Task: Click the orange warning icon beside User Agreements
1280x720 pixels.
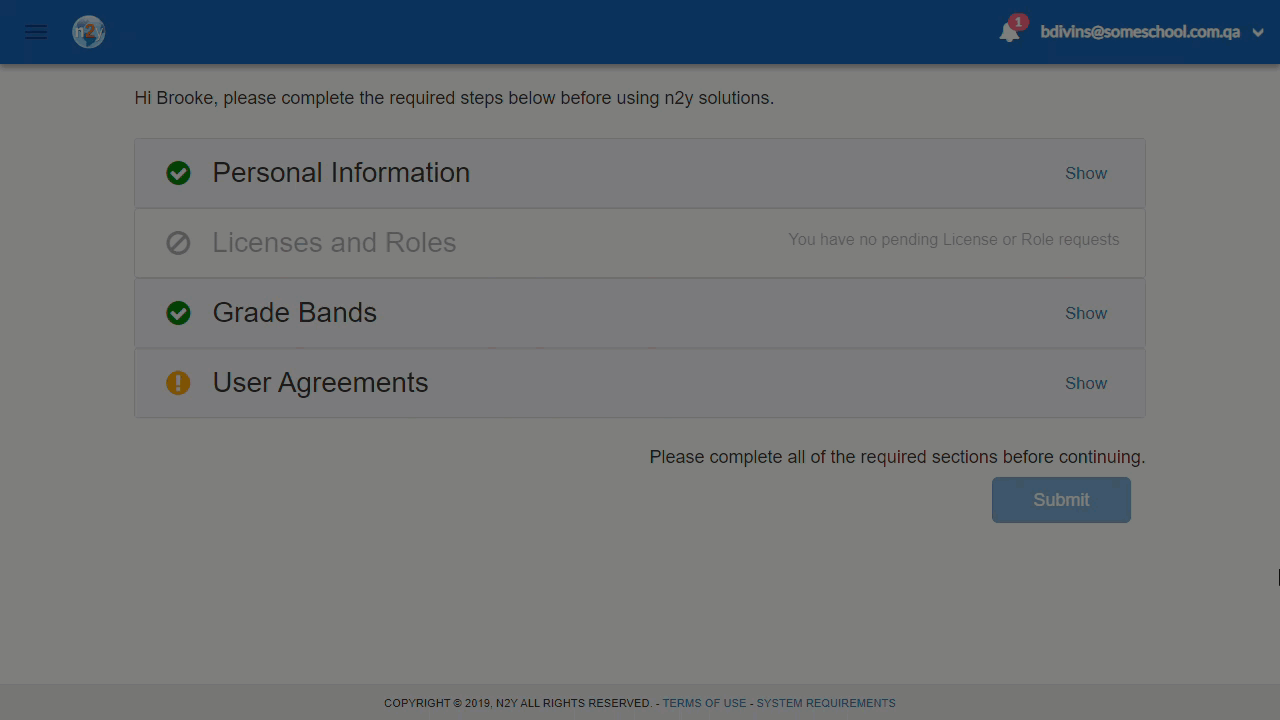Action: (x=178, y=383)
